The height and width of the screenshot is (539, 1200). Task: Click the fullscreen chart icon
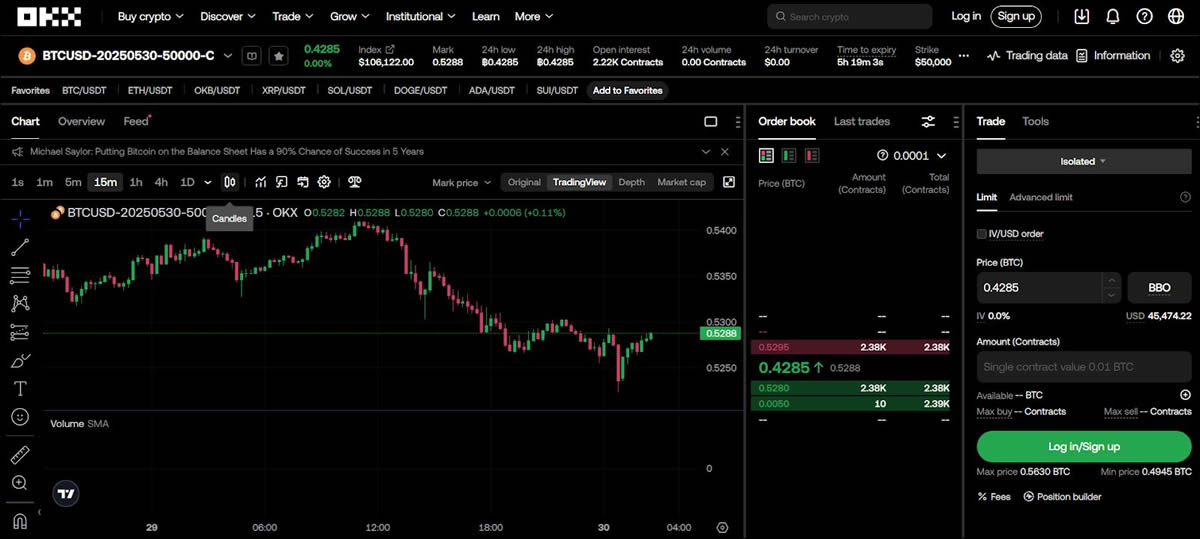pyautogui.click(x=729, y=182)
